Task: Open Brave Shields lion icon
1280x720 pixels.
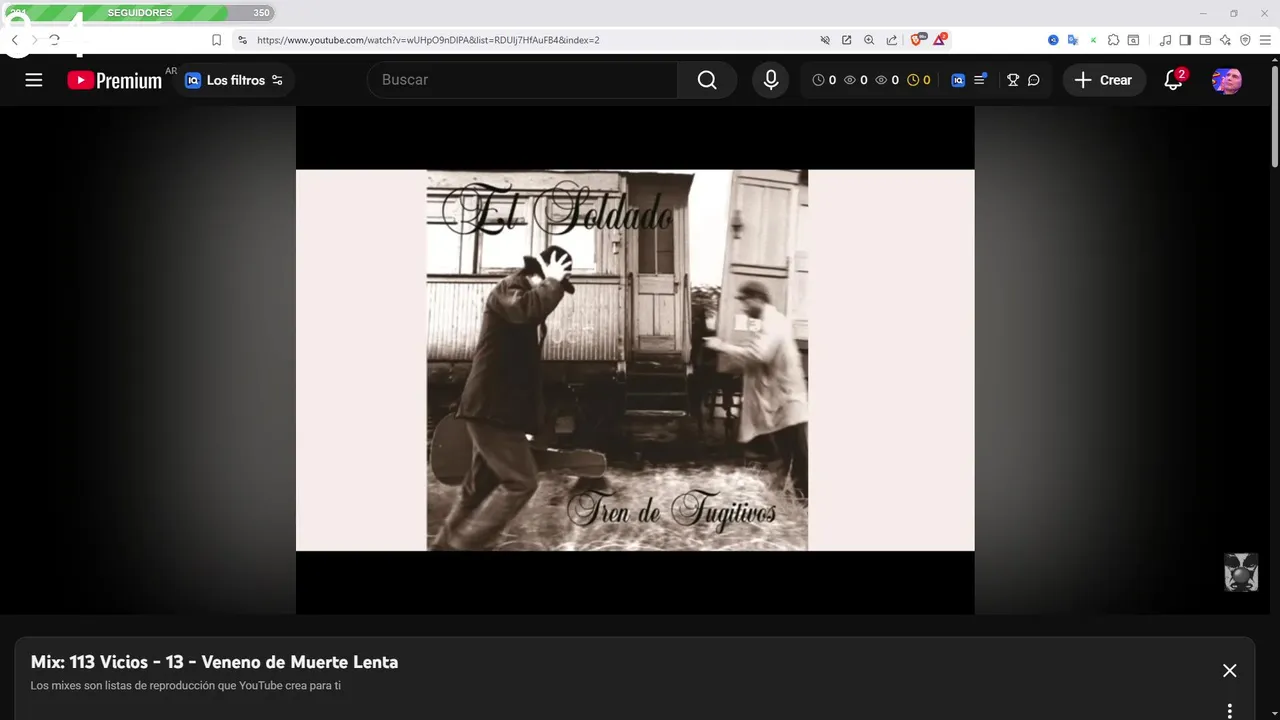Action: click(918, 39)
